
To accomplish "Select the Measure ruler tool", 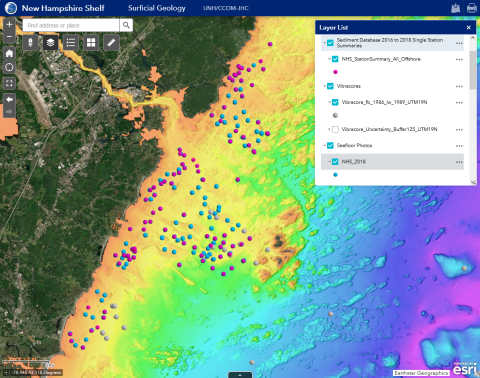I will pyautogui.click(x=111, y=43).
